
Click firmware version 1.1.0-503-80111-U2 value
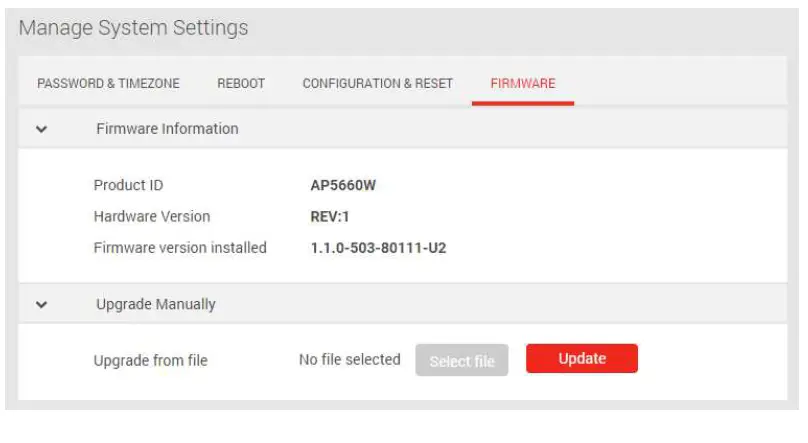(x=378, y=247)
